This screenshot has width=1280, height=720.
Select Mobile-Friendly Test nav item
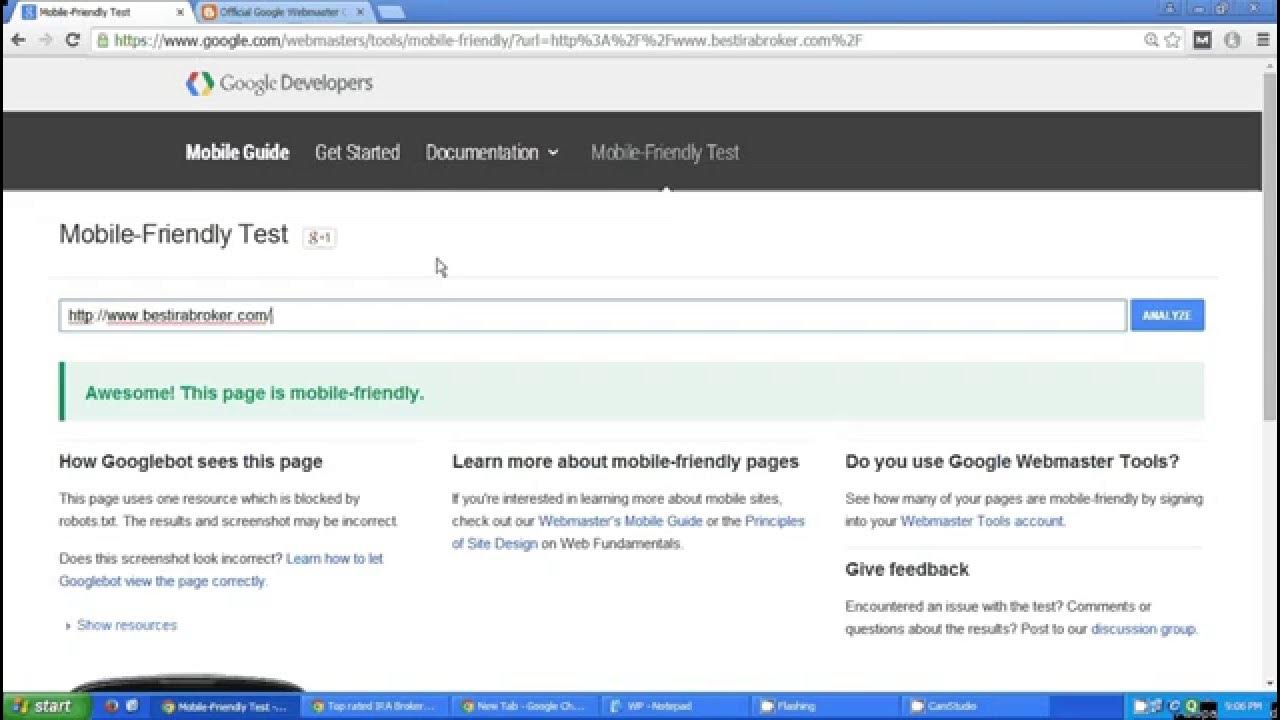665,153
